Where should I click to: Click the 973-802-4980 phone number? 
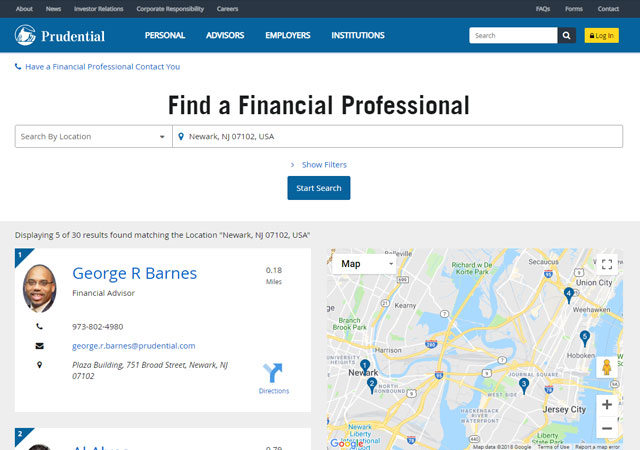98,327
